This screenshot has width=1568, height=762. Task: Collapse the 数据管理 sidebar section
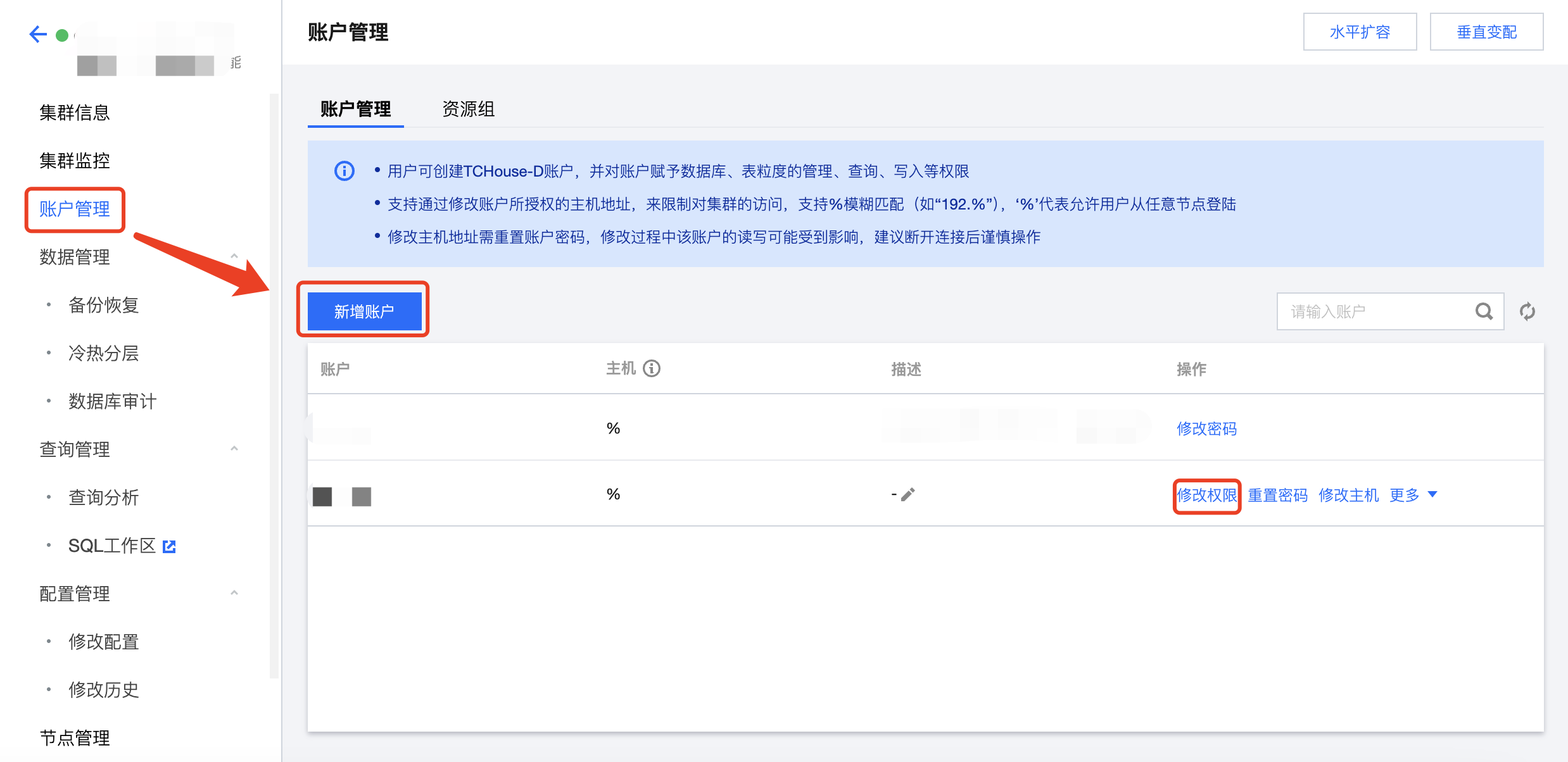coord(234,256)
